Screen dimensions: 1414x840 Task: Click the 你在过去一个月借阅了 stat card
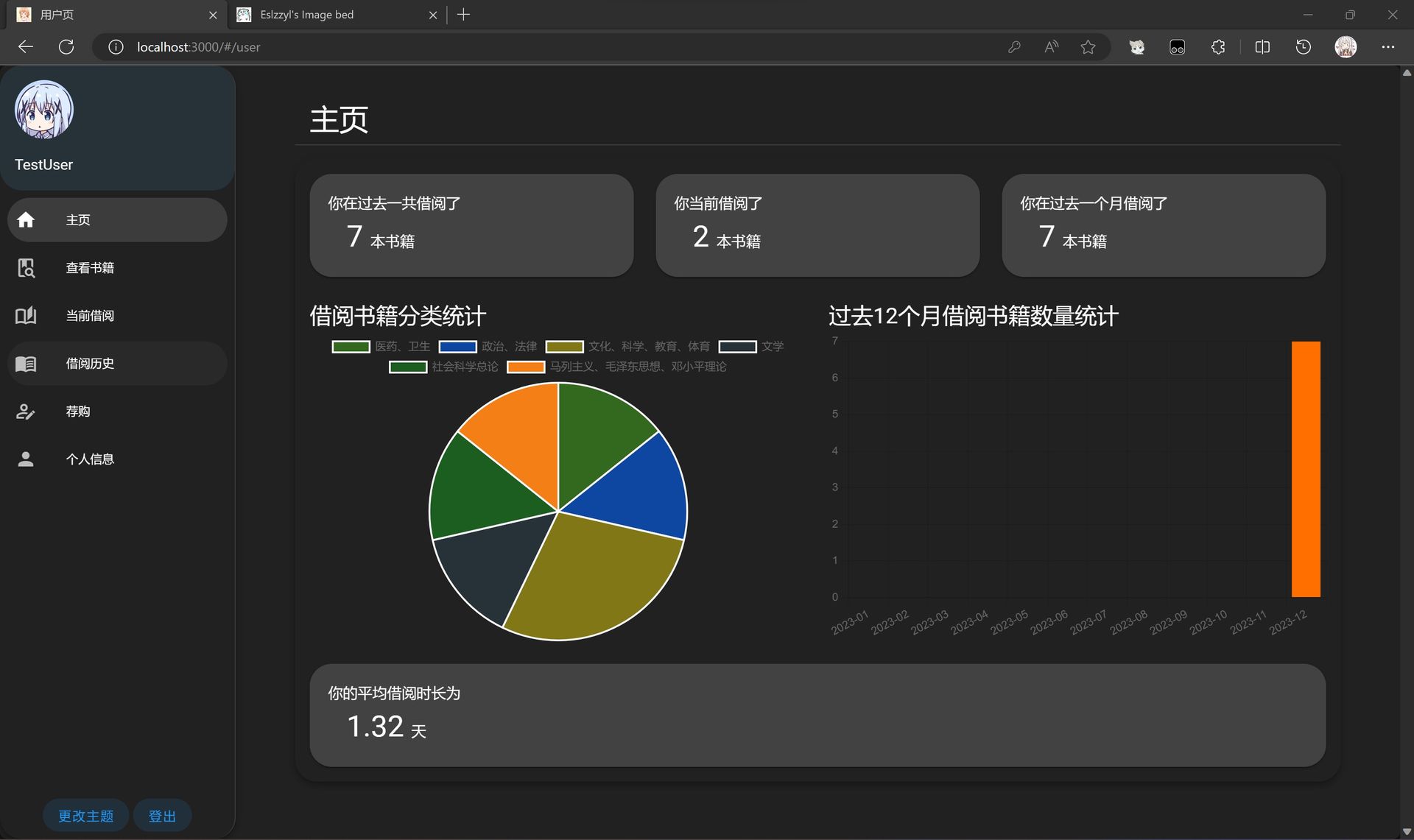pos(1164,225)
